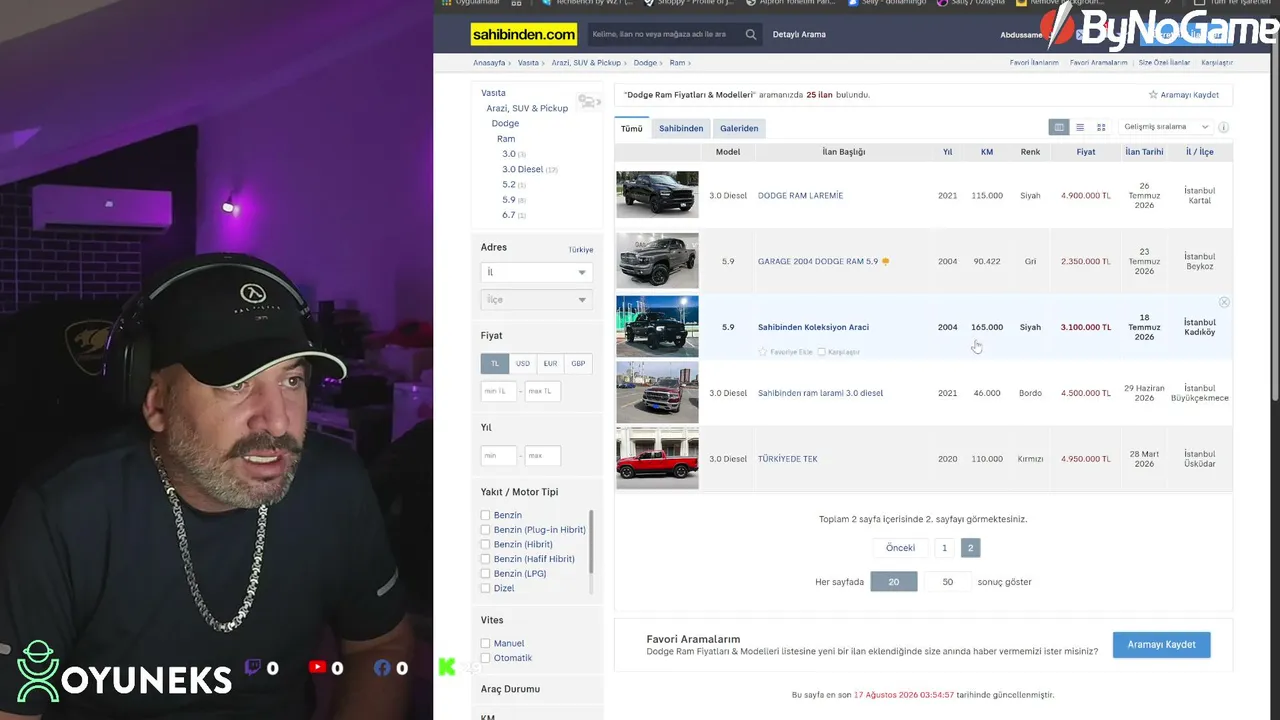Show 20 results per page
1280x720 pixels.
pyautogui.click(x=894, y=582)
